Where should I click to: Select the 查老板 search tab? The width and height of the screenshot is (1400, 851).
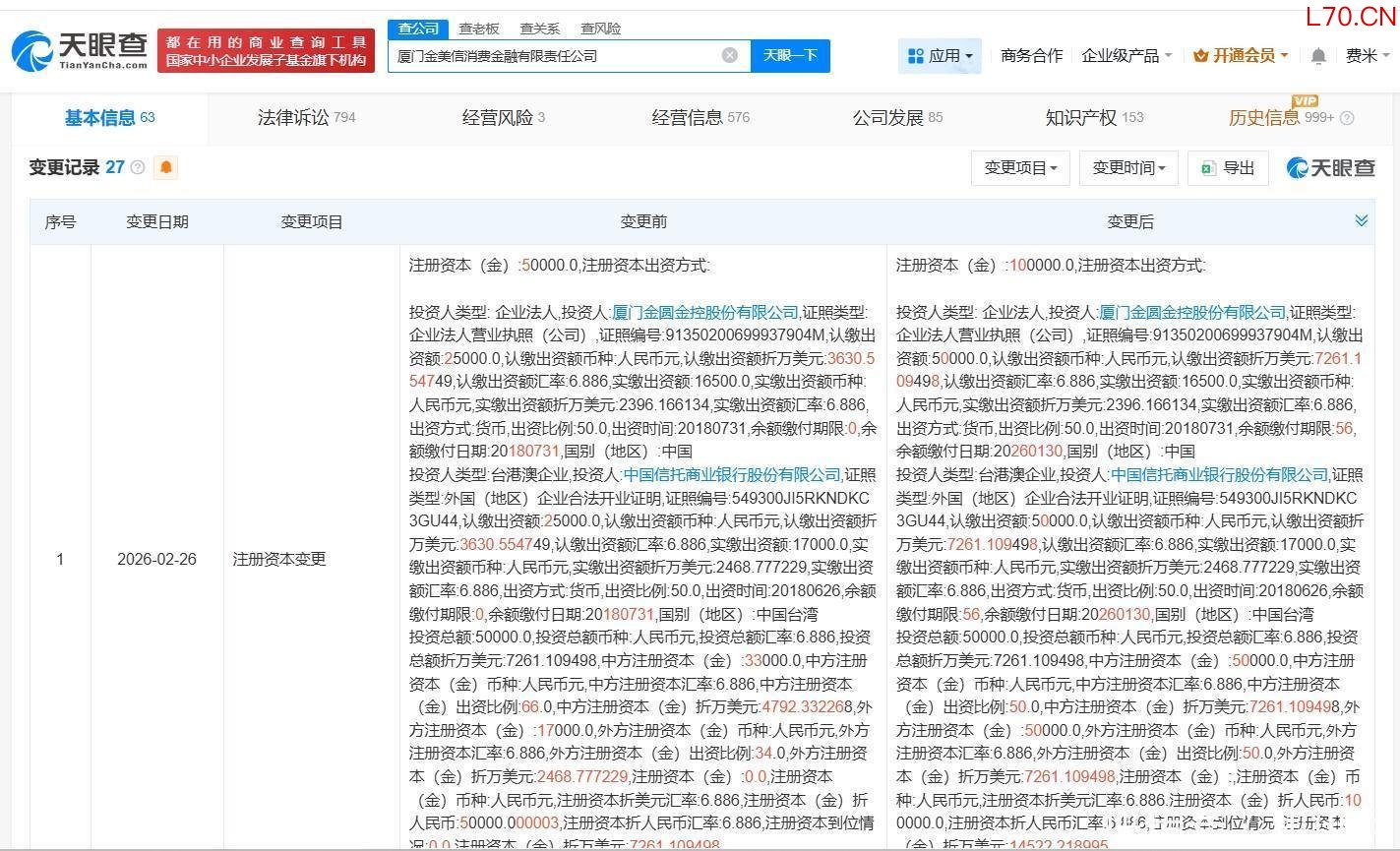pos(478,29)
